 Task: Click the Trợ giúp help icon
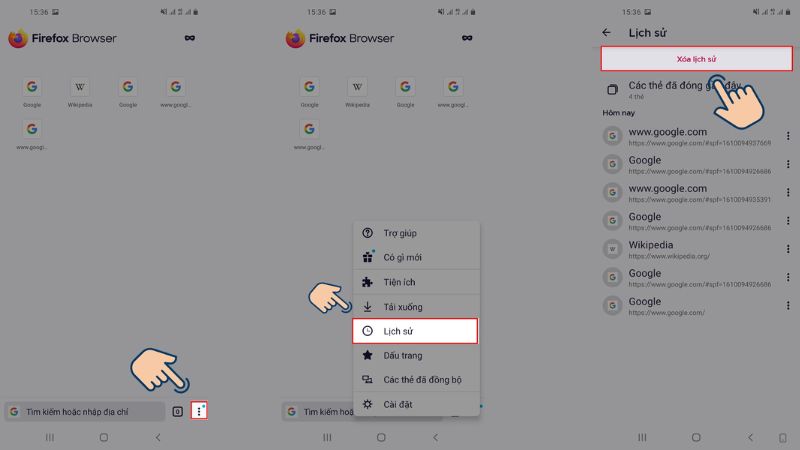(x=367, y=233)
